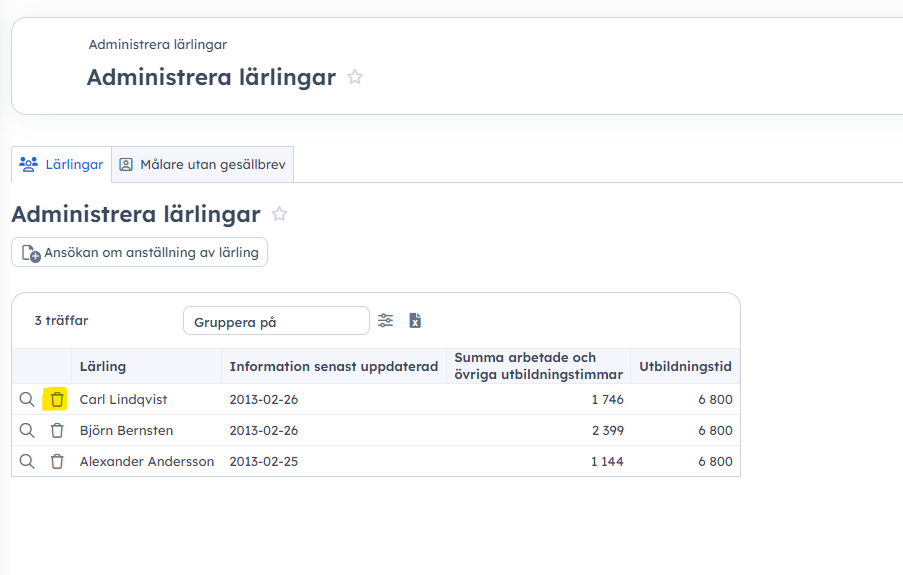Click the trash icon for Björn Bernsten

point(57,431)
